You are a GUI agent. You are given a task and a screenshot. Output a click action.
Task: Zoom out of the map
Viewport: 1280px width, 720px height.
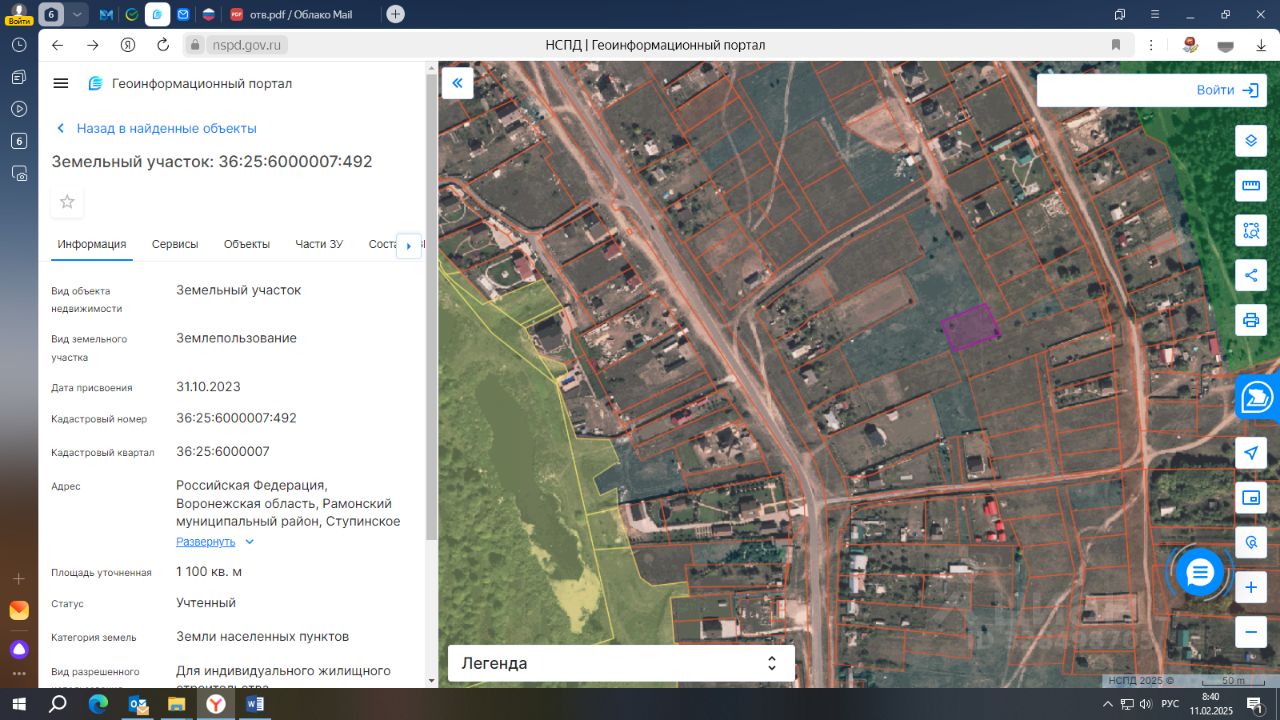[1251, 632]
